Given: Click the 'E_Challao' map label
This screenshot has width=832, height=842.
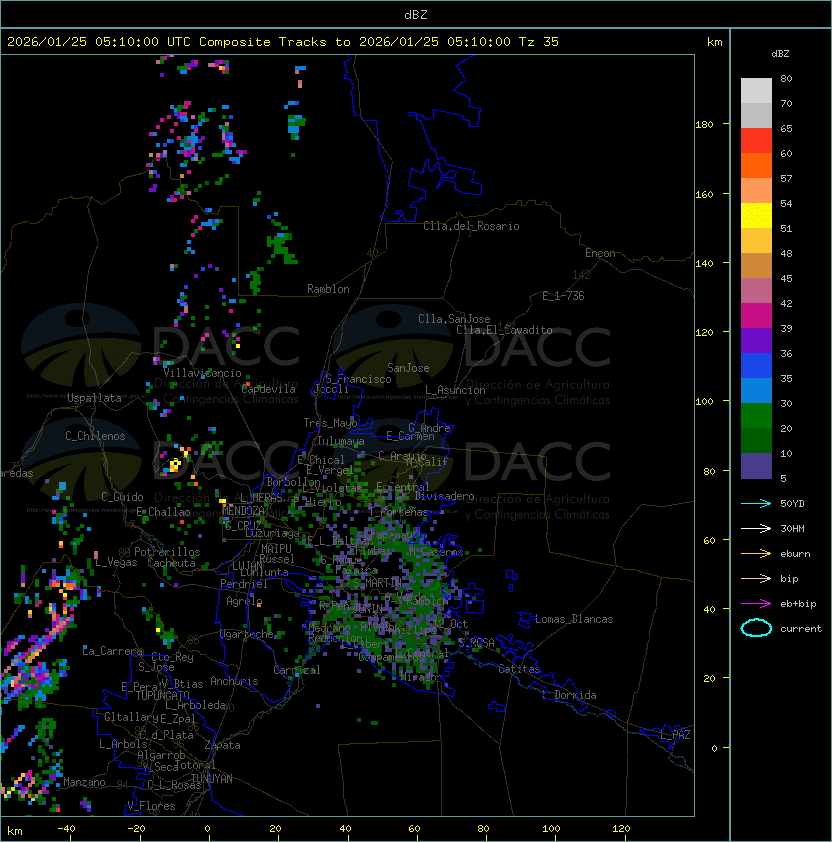Looking at the screenshot, I should click(163, 512).
